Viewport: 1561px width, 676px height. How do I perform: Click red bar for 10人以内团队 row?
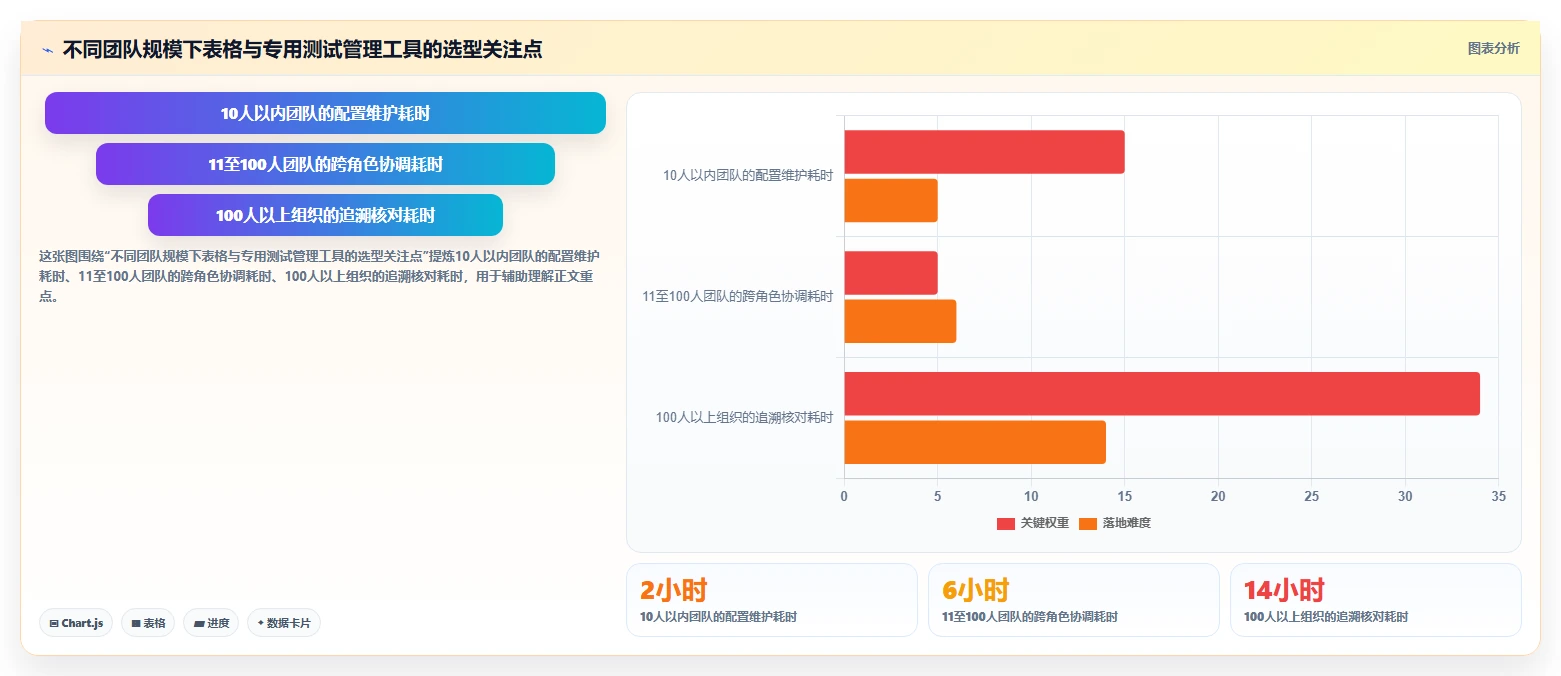pos(984,152)
